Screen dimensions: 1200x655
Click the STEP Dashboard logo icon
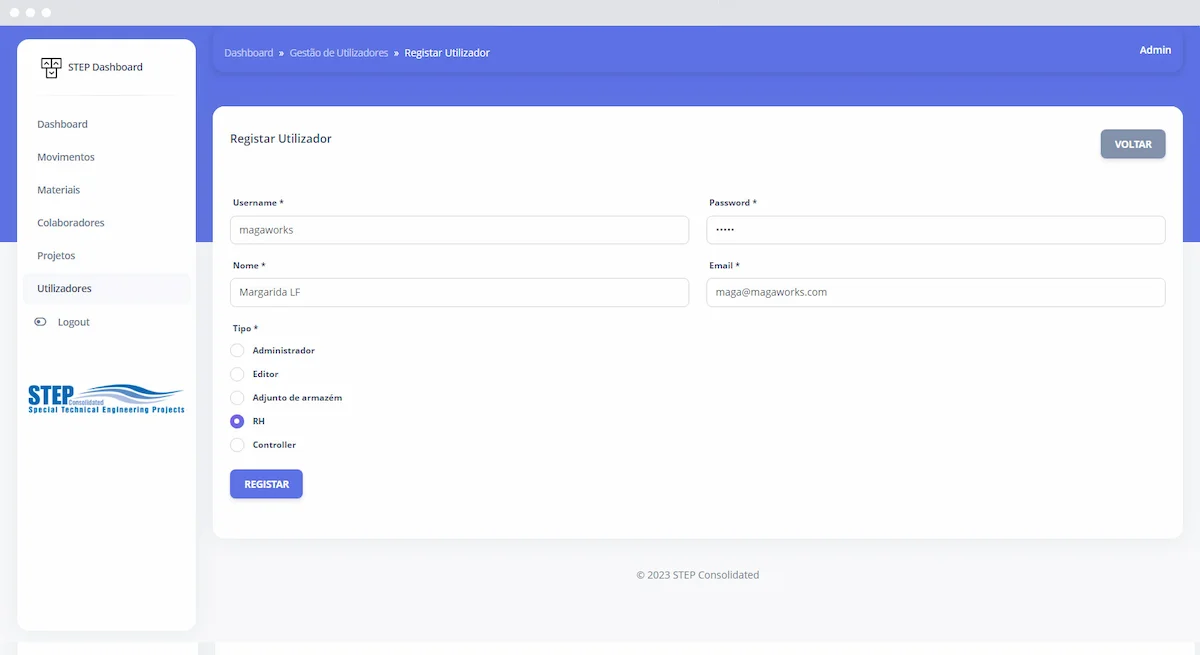(51, 66)
